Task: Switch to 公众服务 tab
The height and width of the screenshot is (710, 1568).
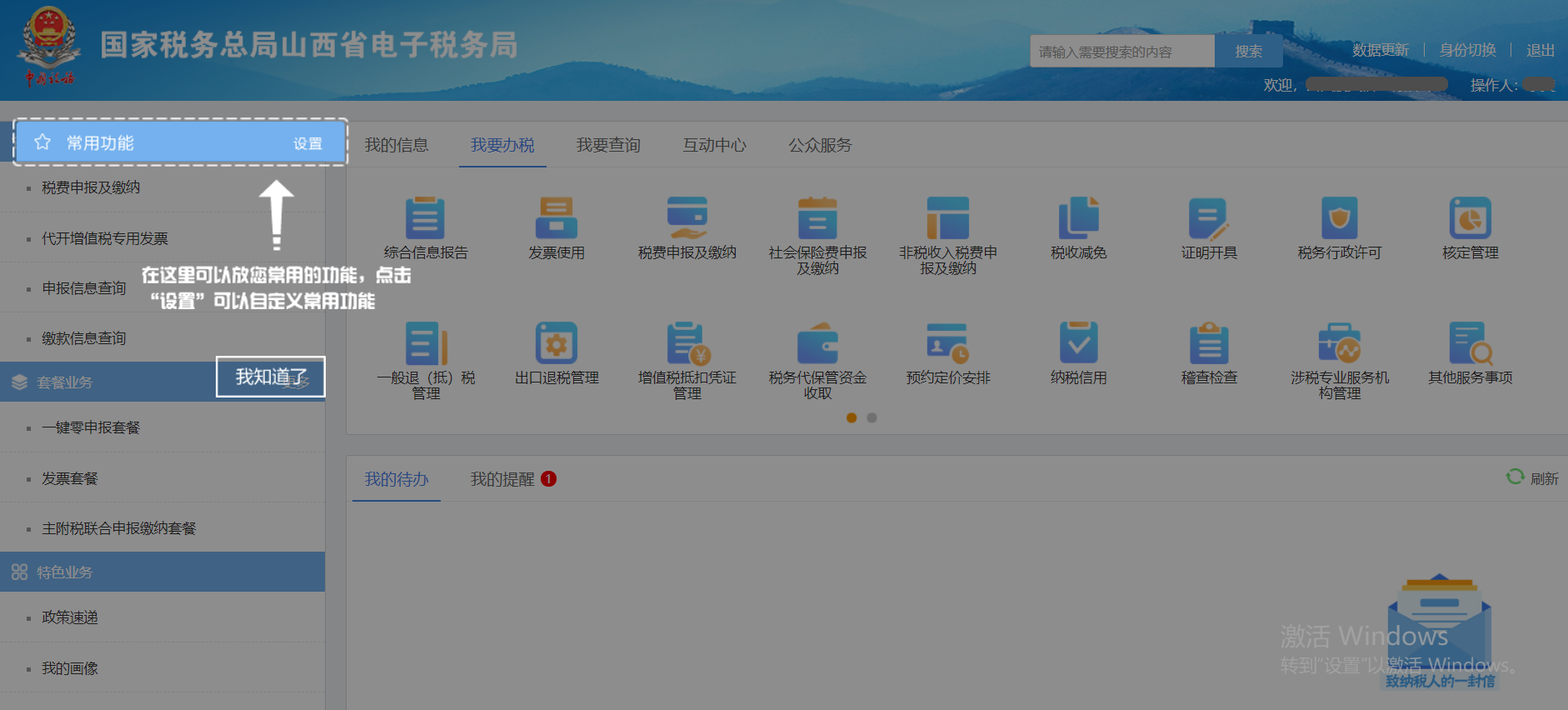Action: click(820, 145)
